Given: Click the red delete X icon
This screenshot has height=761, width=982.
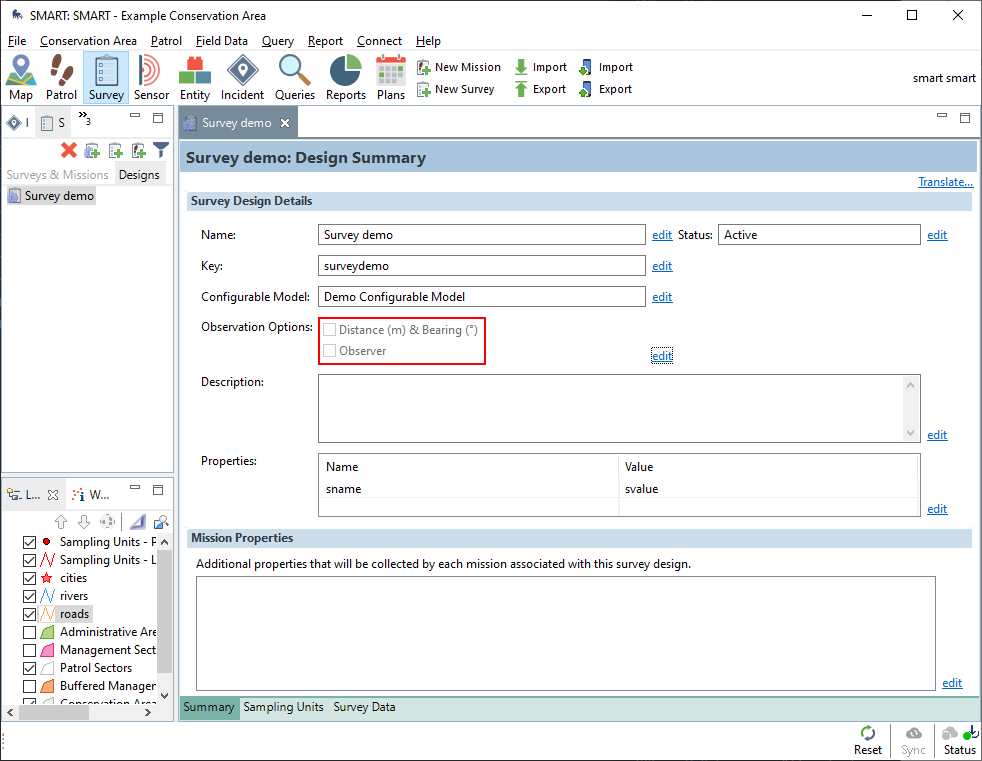Looking at the screenshot, I should coord(69,150).
